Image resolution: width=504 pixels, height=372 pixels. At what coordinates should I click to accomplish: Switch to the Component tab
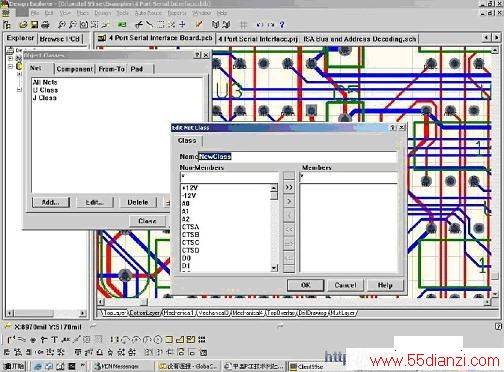tap(75, 69)
